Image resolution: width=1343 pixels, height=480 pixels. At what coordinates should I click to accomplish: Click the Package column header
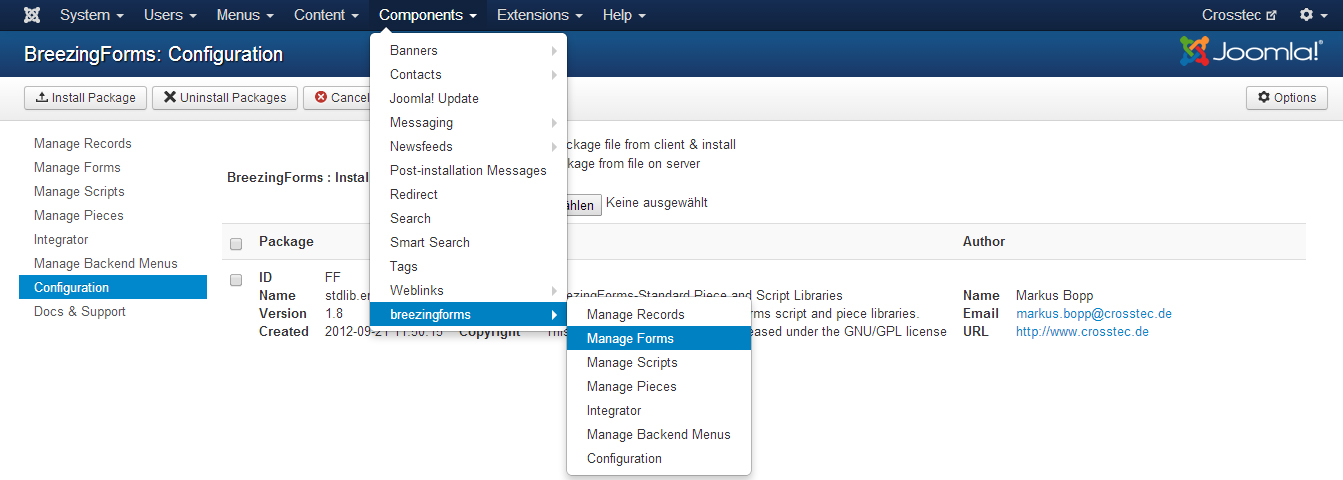coord(286,242)
